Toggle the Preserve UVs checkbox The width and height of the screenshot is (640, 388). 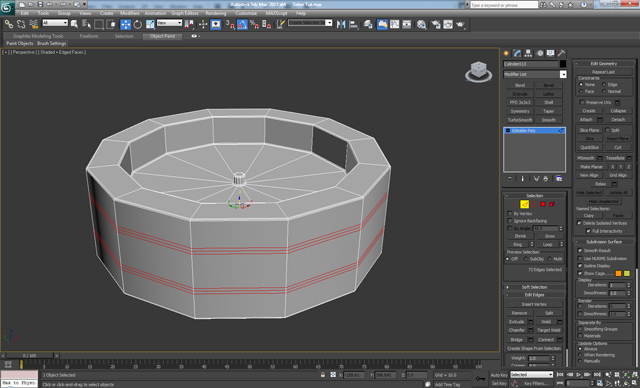582,102
